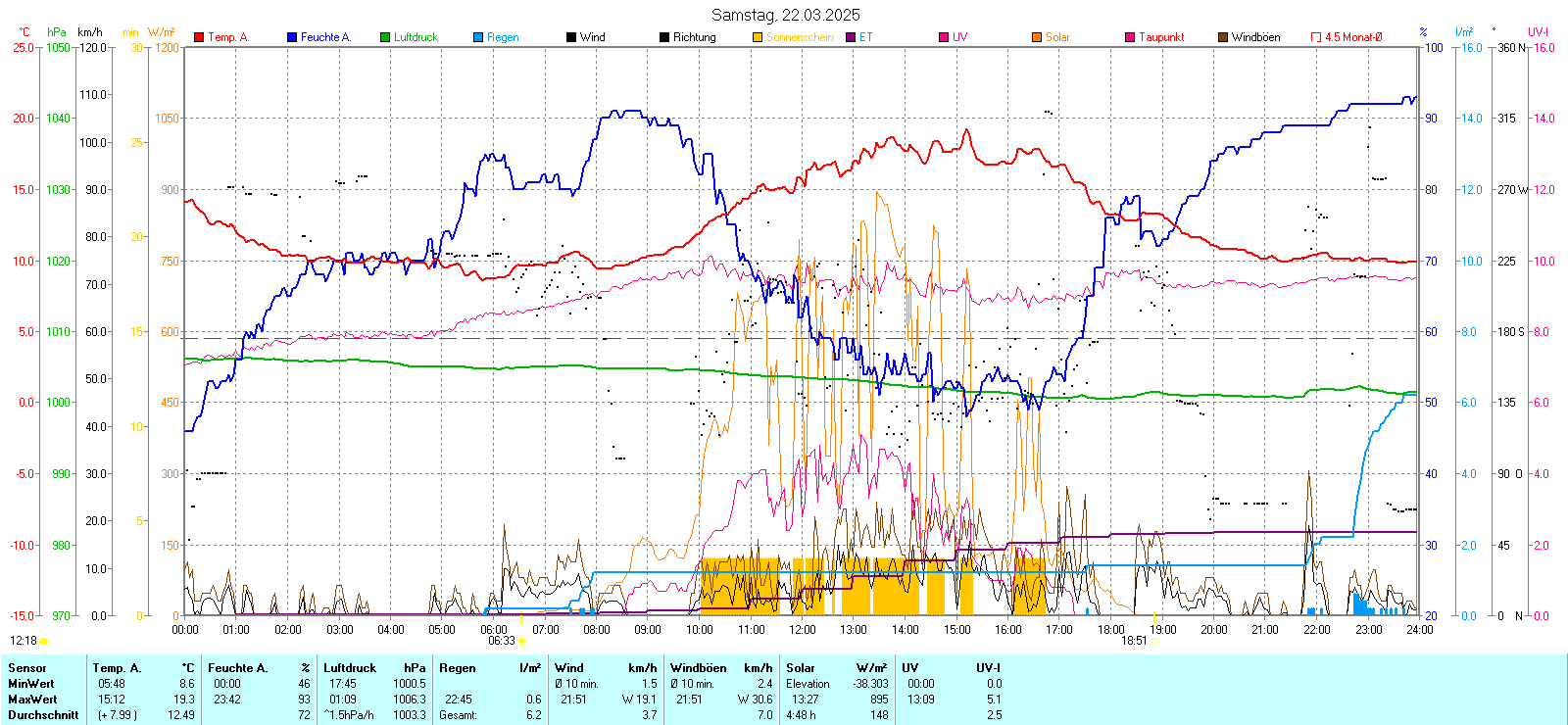Click the orange Solar legend square

click(x=1037, y=37)
